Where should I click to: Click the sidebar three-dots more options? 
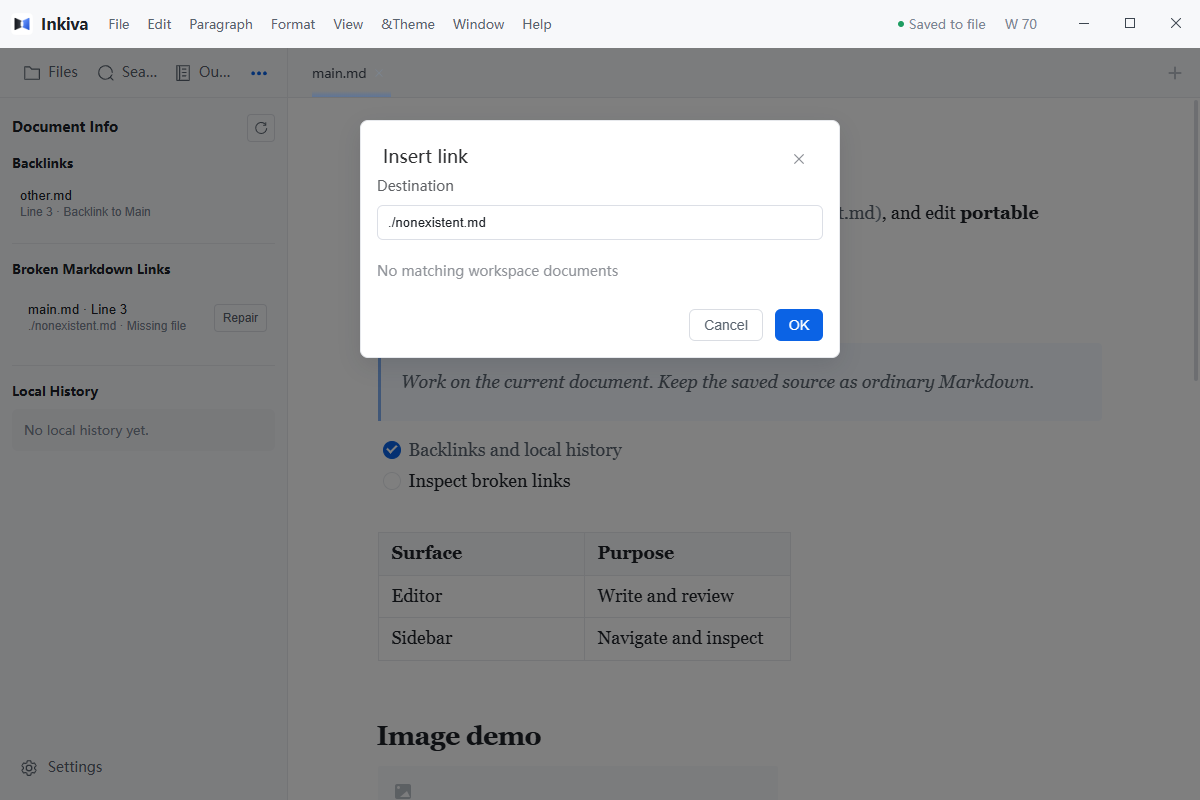tap(259, 73)
